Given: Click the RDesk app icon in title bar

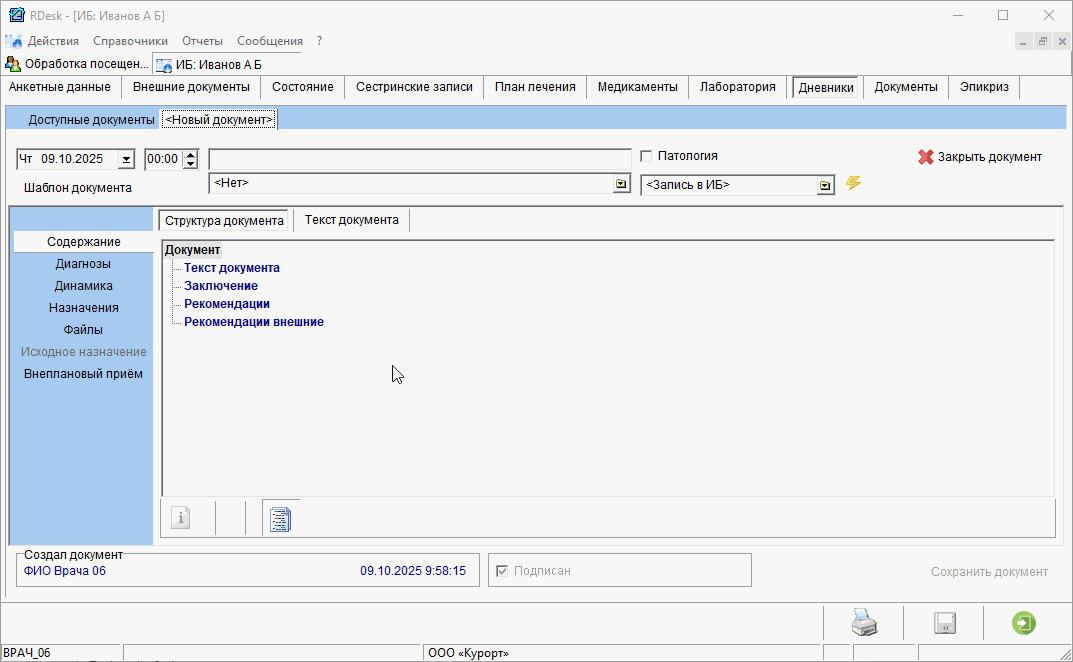Looking at the screenshot, I should (16, 15).
